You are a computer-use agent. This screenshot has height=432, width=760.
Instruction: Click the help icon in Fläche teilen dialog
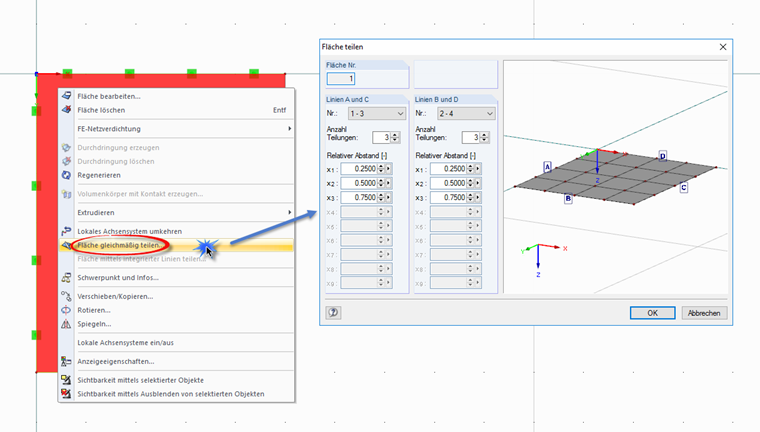(x=333, y=313)
